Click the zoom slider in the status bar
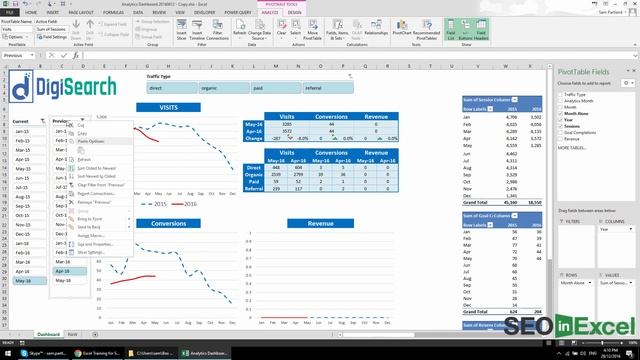The height and width of the screenshot is (360, 640). [x=602, y=343]
